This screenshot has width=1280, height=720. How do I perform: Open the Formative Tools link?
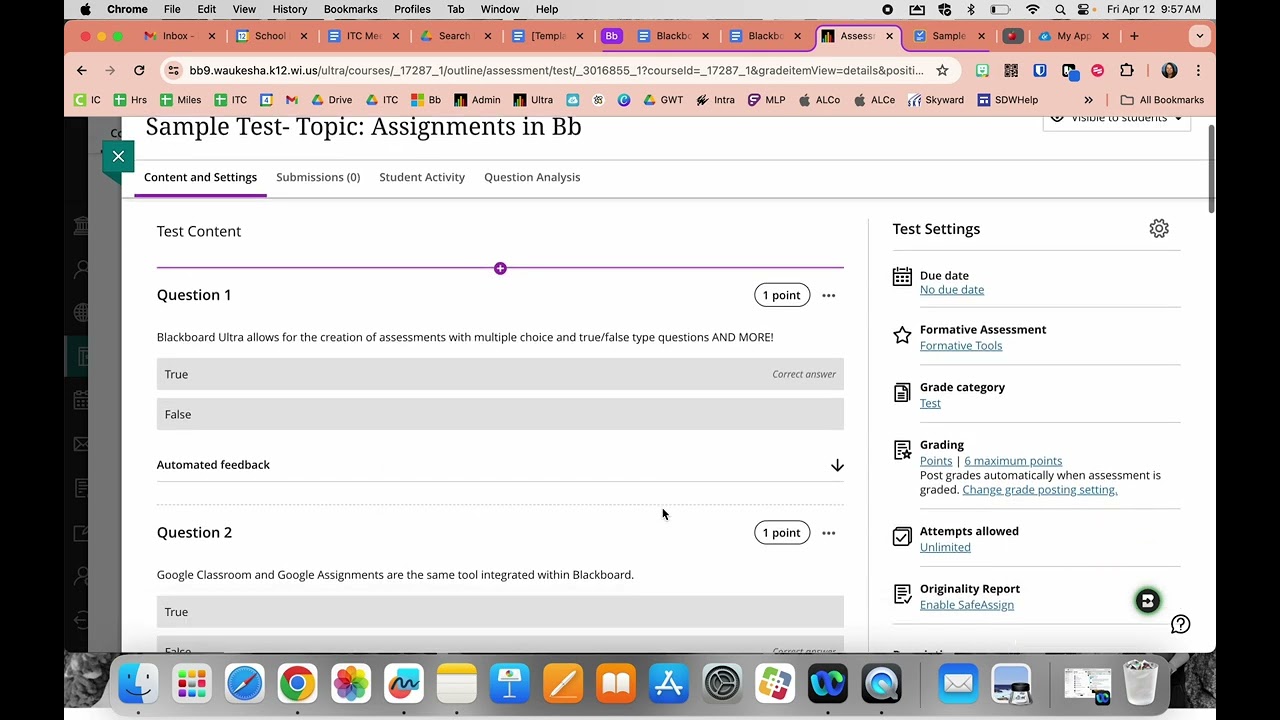point(961,346)
